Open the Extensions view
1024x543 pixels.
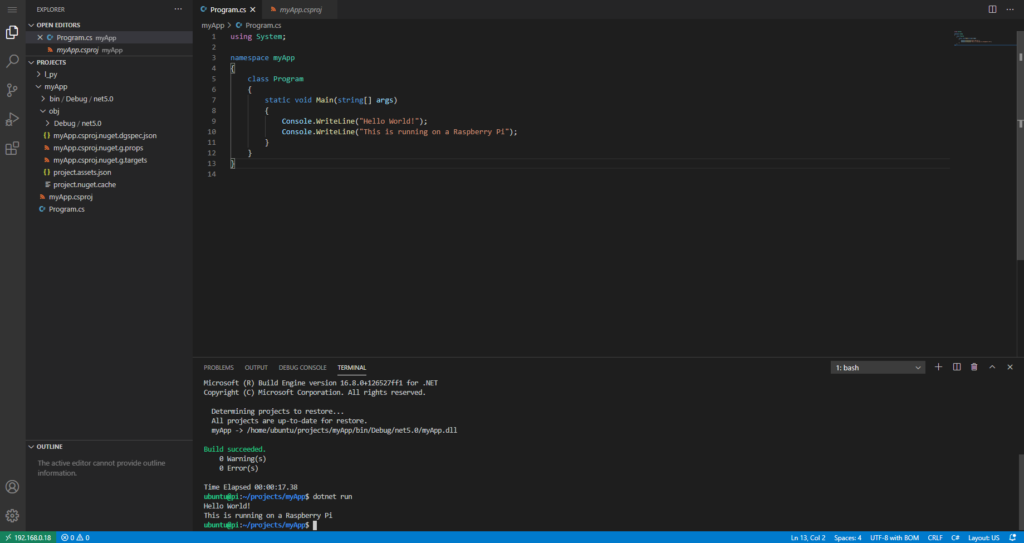pos(12,149)
